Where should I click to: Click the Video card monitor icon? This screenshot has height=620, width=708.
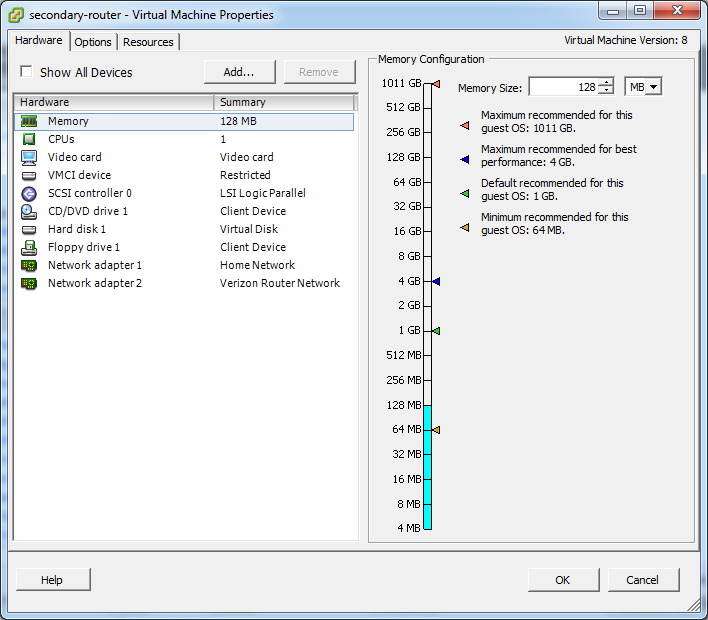29,158
